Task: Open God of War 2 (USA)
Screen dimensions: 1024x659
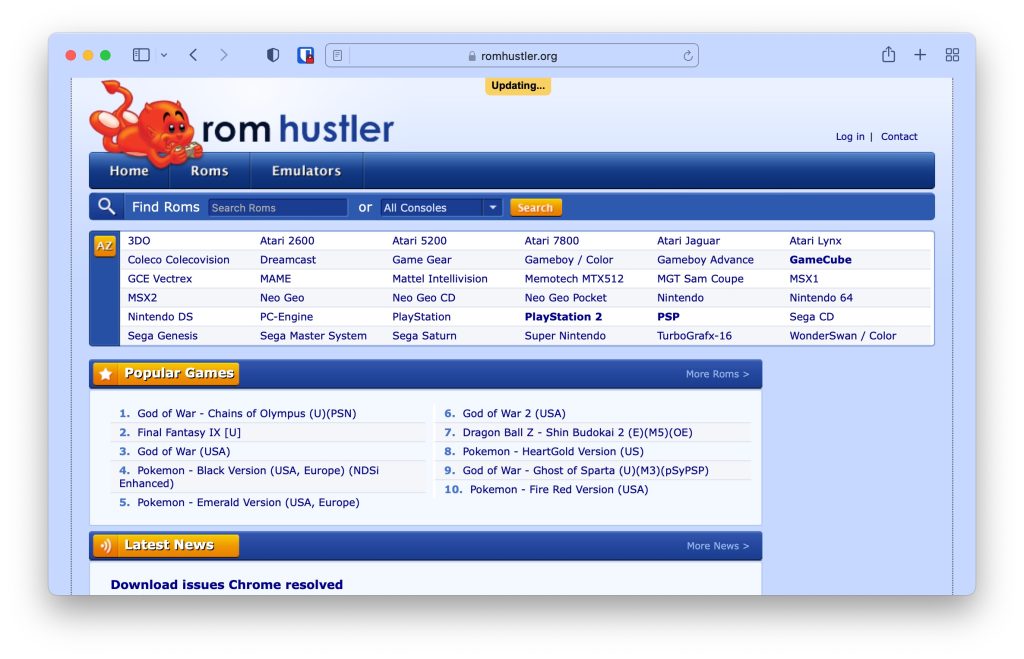Action: point(514,413)
